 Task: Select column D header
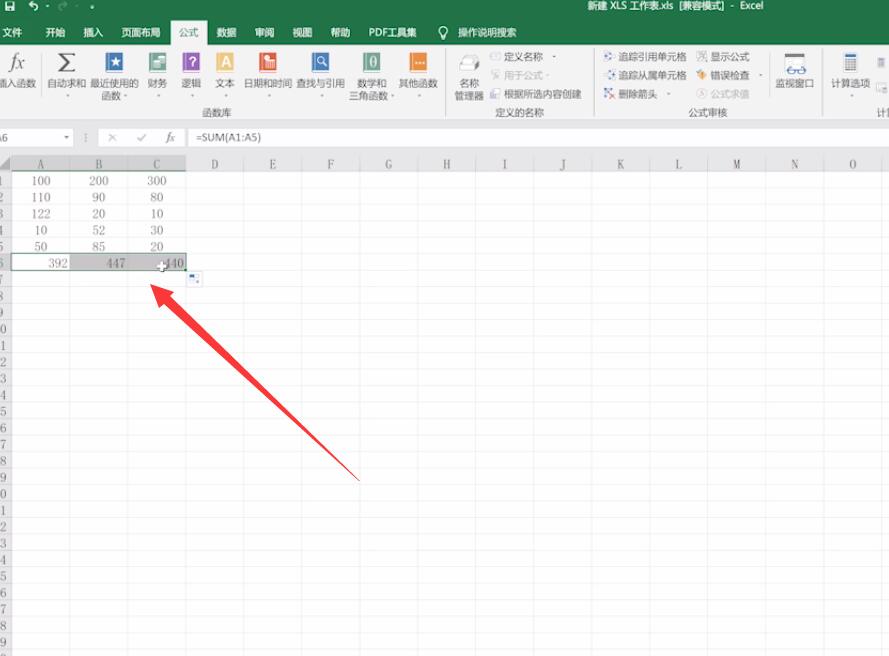click(x=215, y=164)
